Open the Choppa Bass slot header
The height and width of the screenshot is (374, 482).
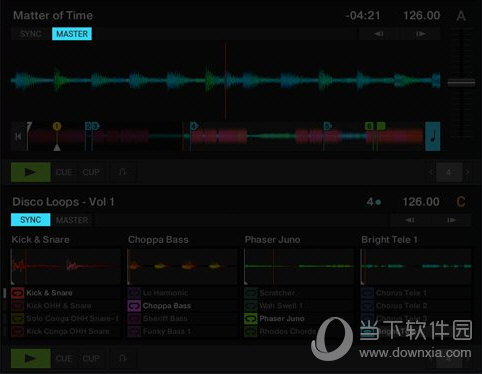coord(158,240)
